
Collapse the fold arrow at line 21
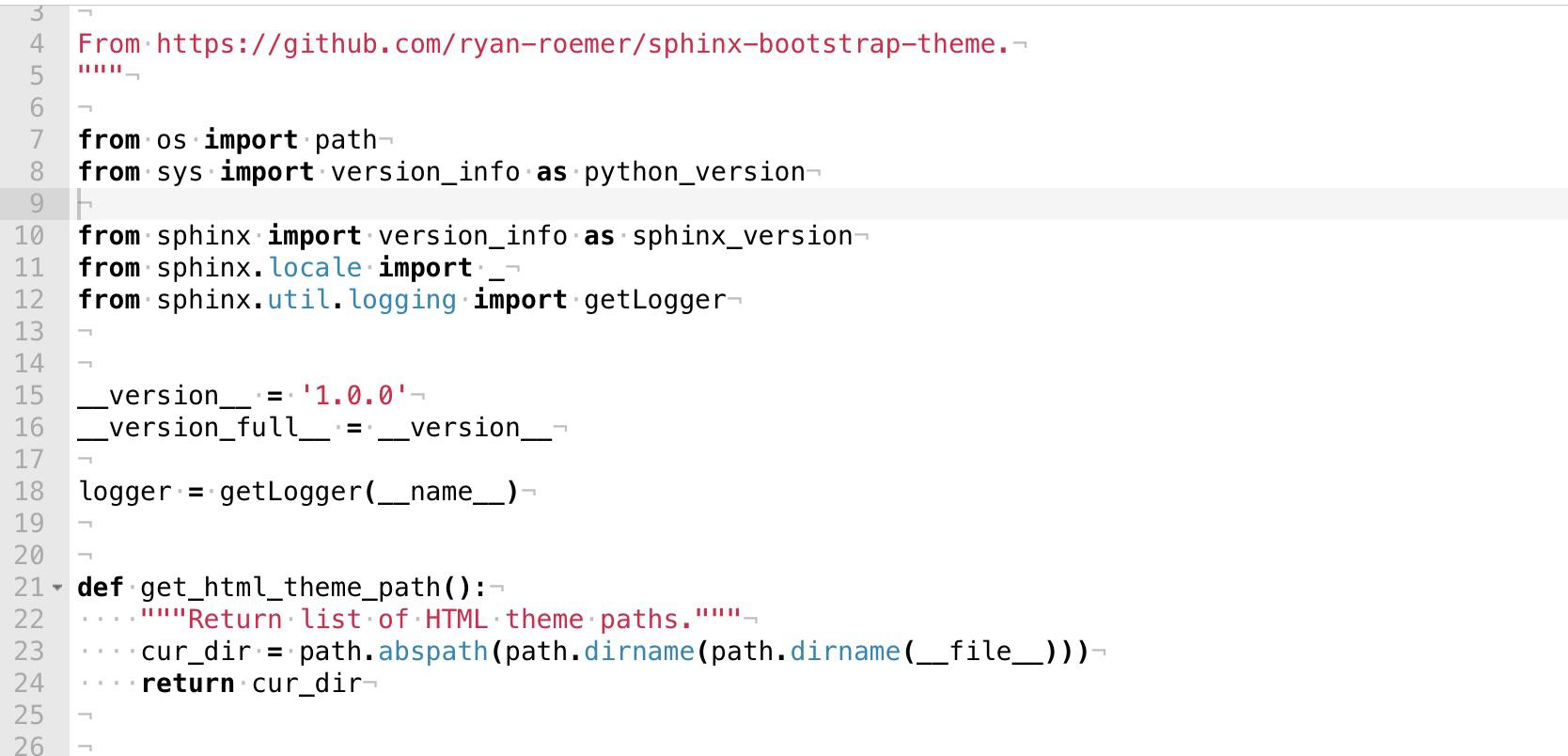[x=57, y=588]
